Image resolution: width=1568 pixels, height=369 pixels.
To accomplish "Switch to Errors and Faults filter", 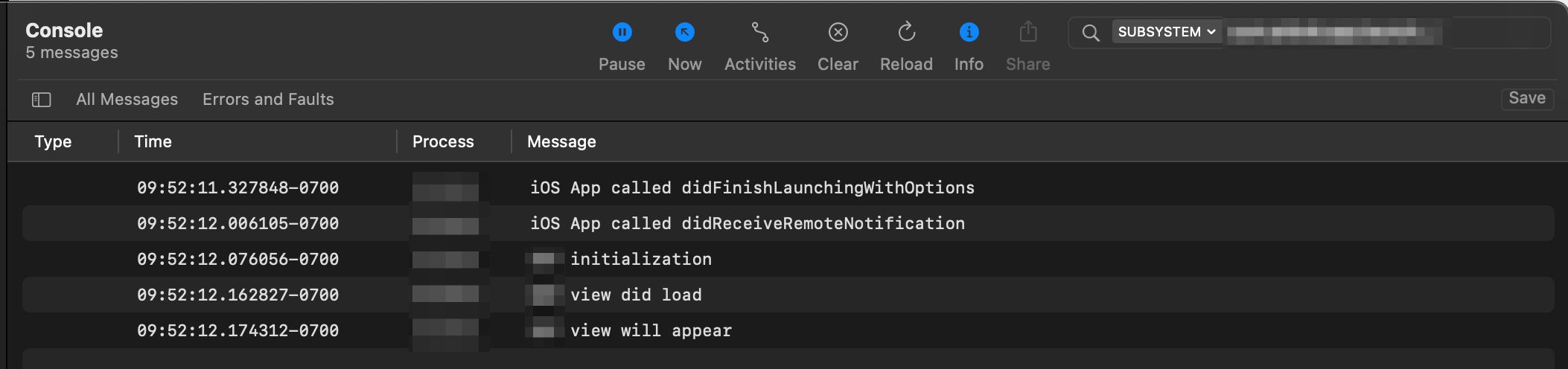I will pyautogui.click(x=268, y=100).
